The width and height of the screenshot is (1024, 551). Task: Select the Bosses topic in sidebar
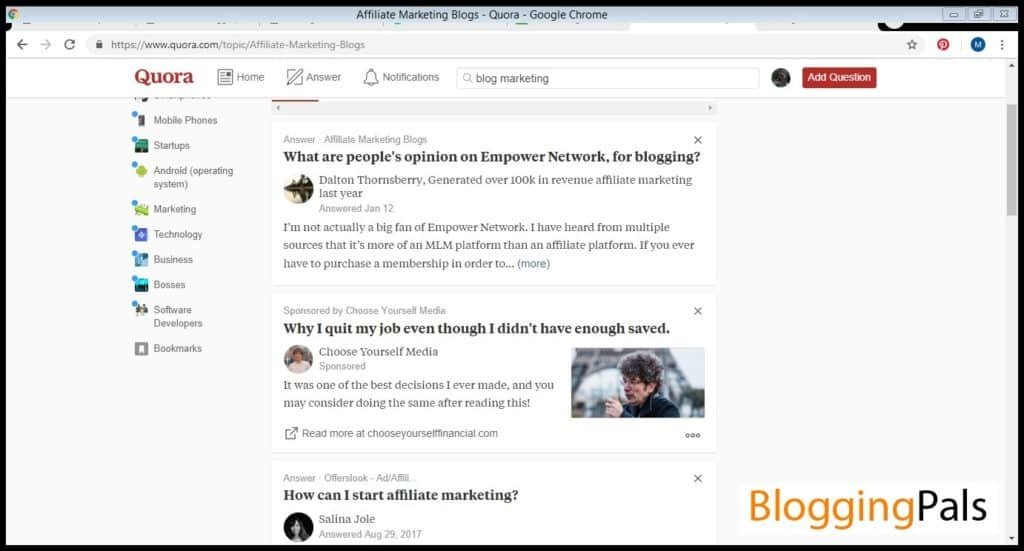[169, 285]
